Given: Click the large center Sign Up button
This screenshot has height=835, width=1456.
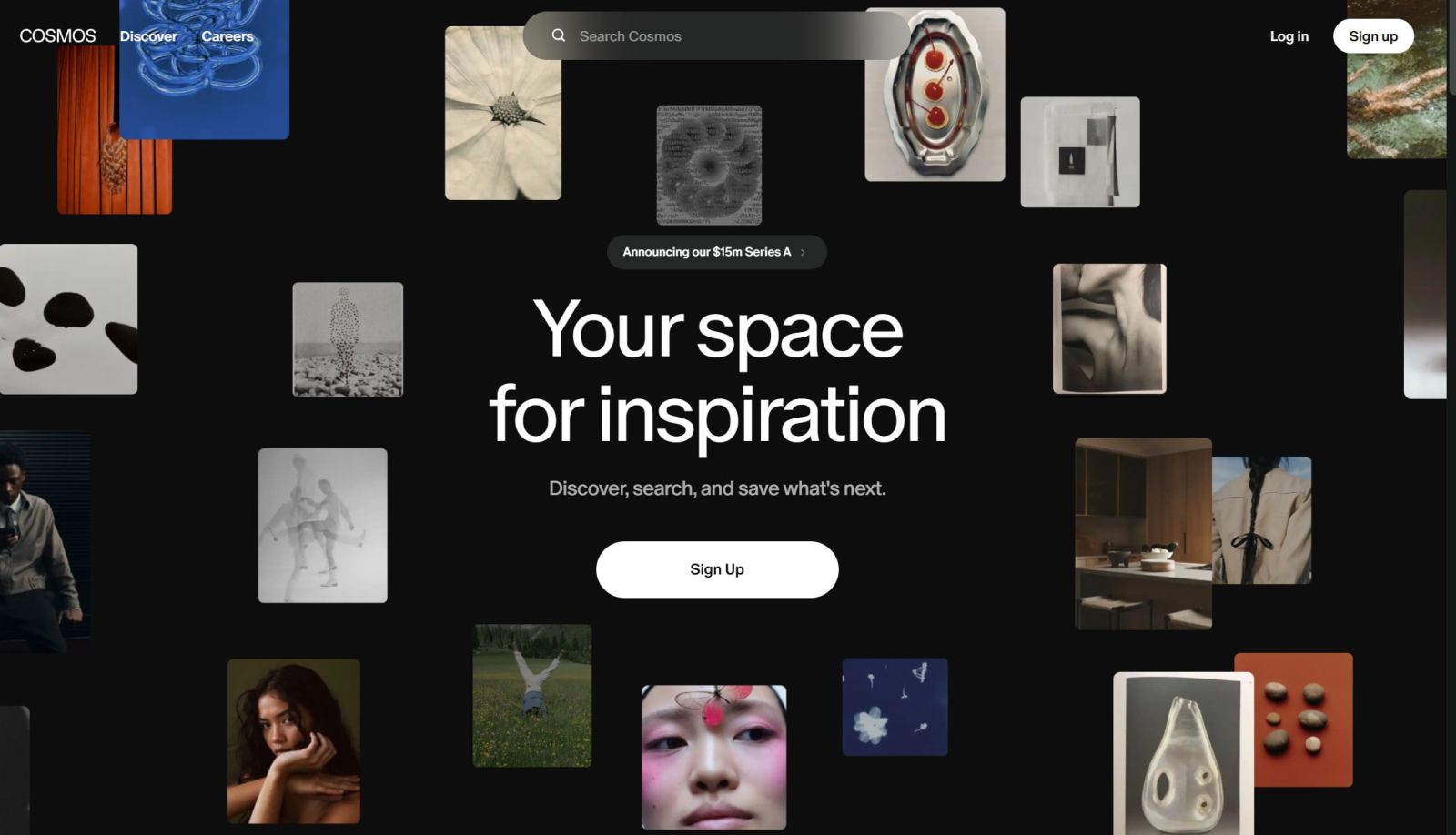Looking at the screenshot, I should pos(717,569).
